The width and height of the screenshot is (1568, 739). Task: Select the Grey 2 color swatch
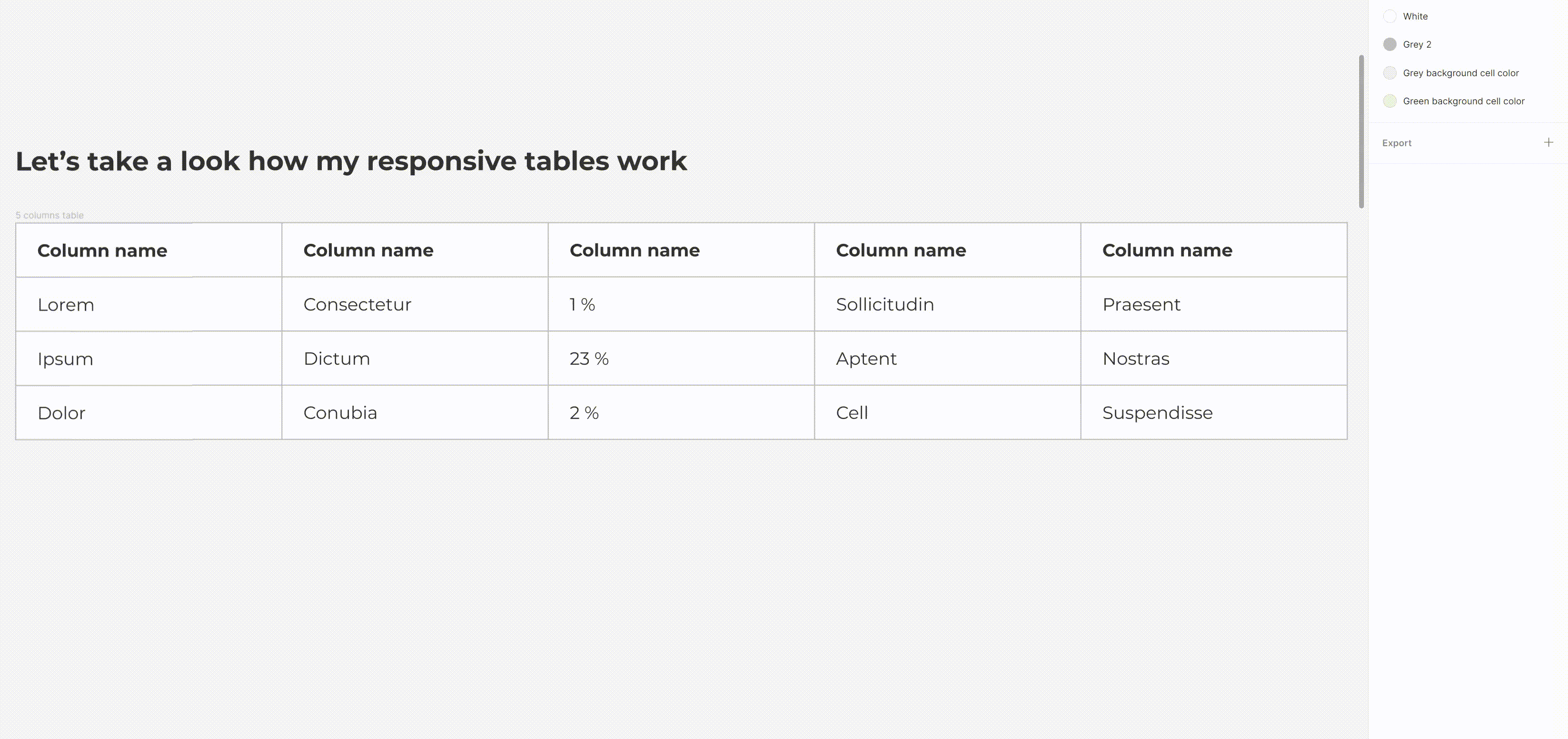[x=1389, y=44]
